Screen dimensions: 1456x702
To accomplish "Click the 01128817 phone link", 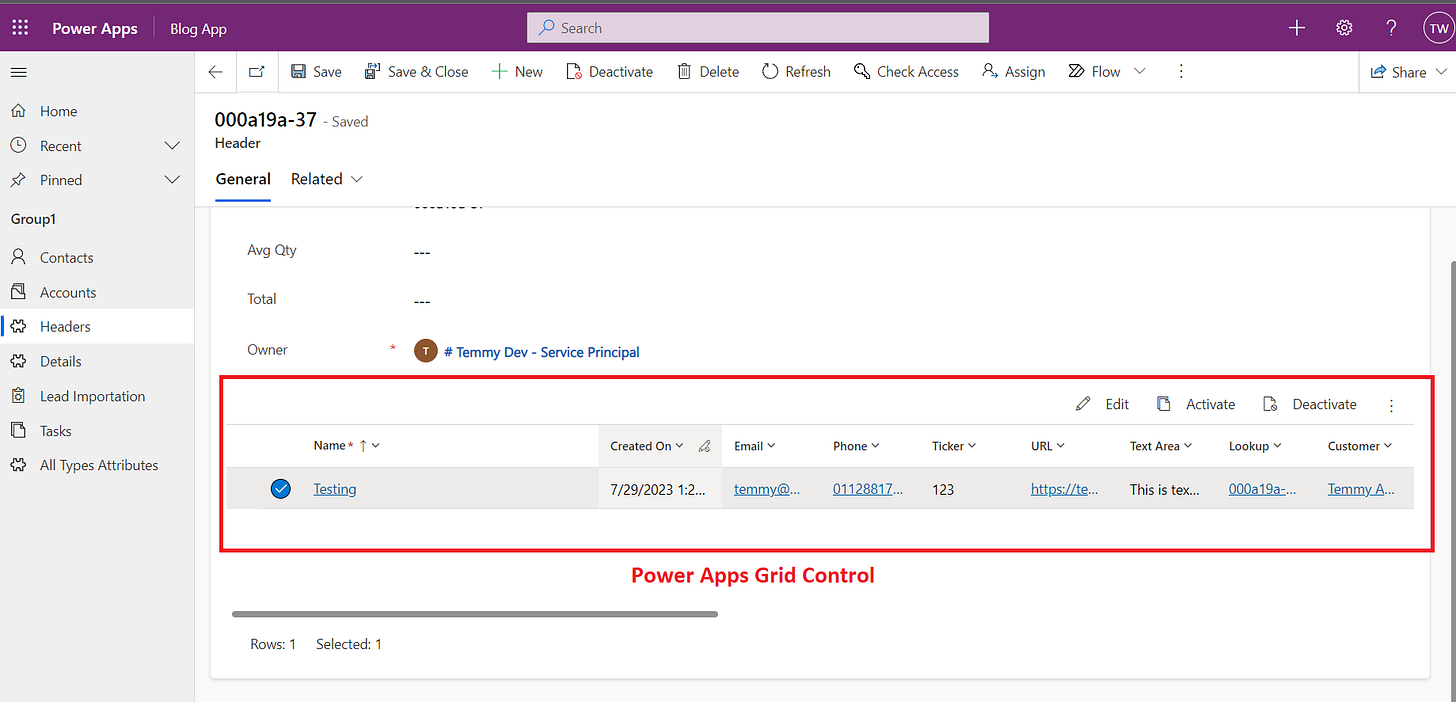I will 867,489.
